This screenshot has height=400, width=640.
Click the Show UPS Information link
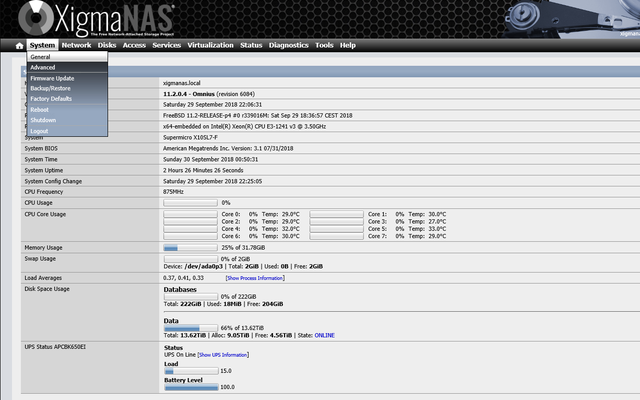point(223,355)
